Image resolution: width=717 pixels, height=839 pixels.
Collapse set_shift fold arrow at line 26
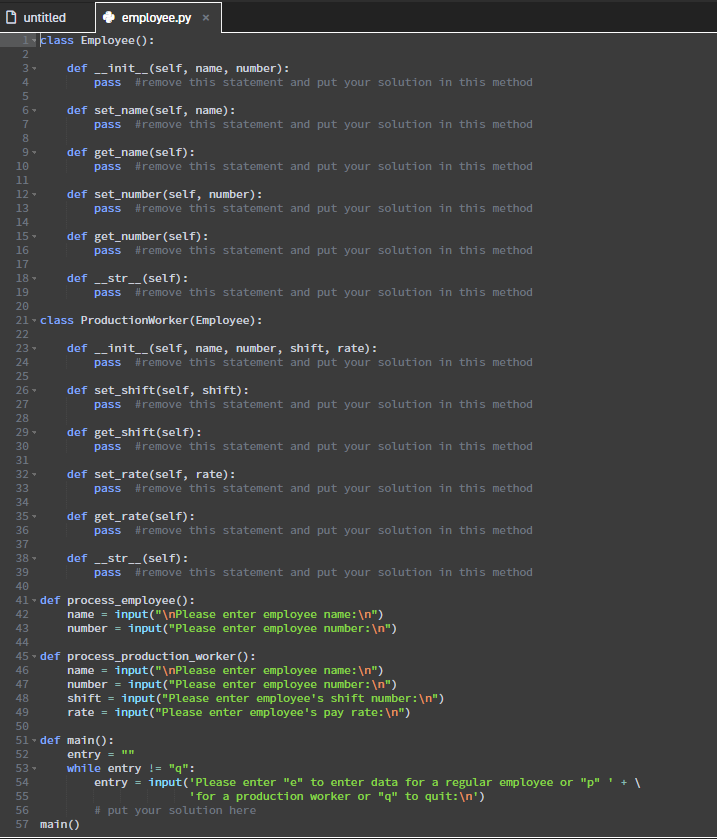click(34, 391)
